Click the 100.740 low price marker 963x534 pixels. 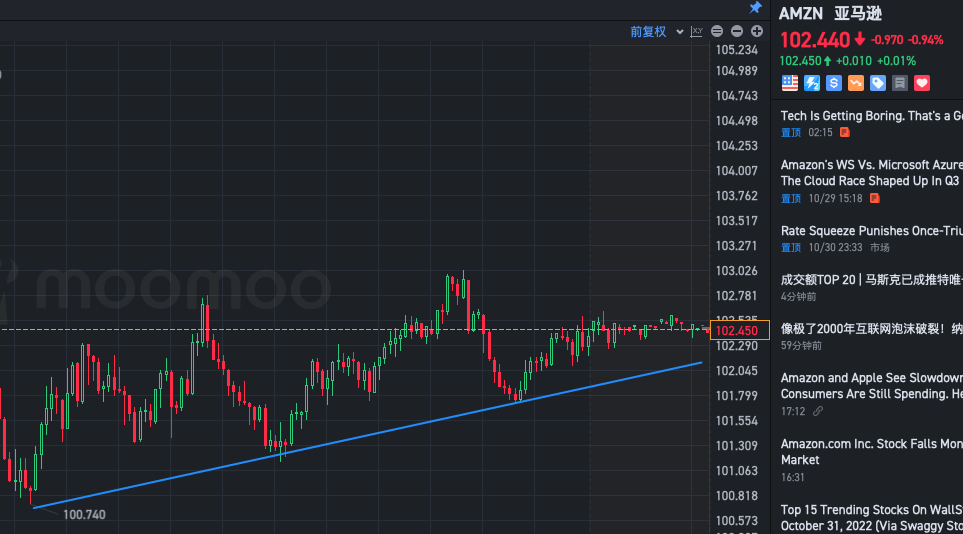tap(84, 514)
